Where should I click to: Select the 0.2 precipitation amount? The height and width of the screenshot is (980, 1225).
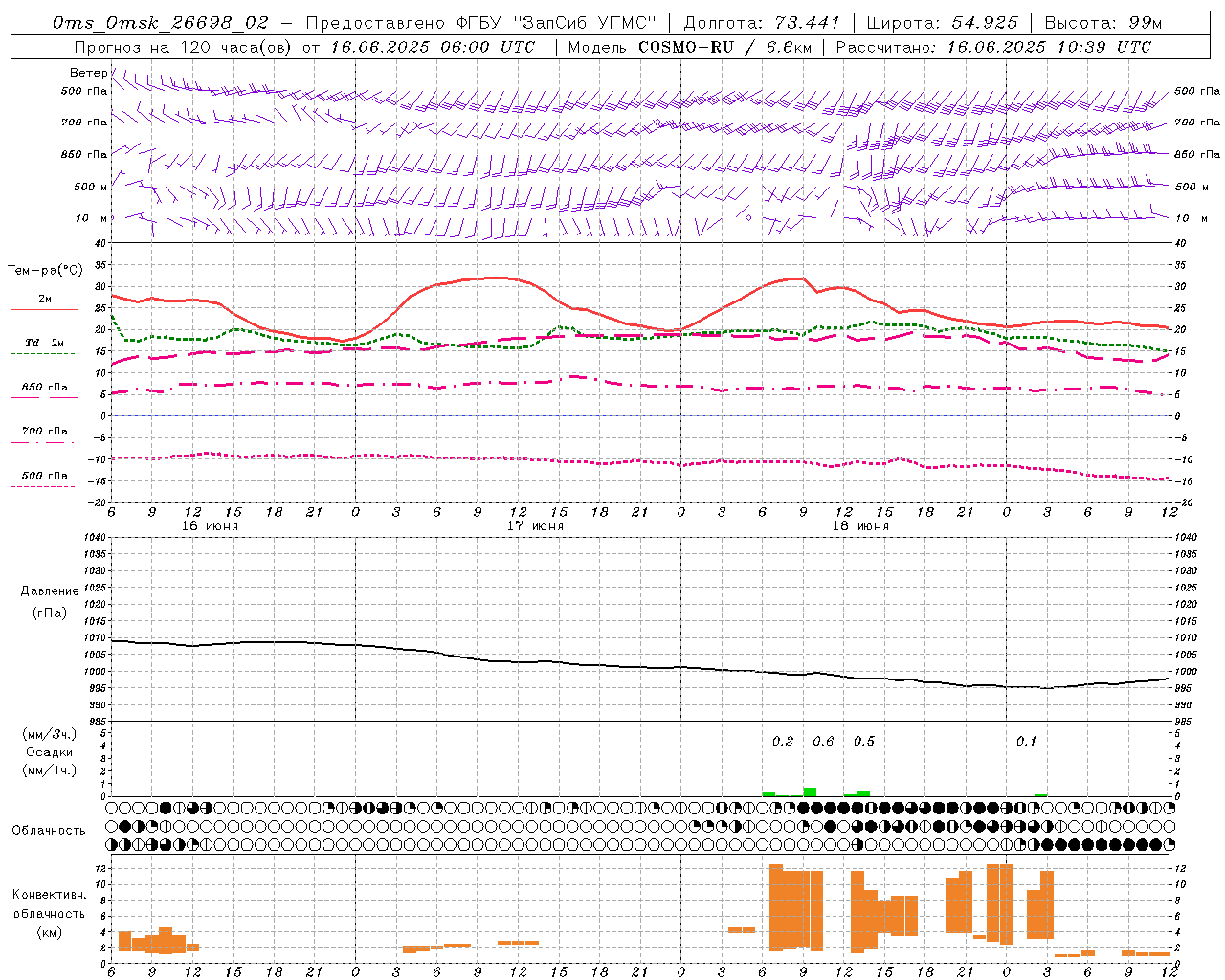click(783, 741)
